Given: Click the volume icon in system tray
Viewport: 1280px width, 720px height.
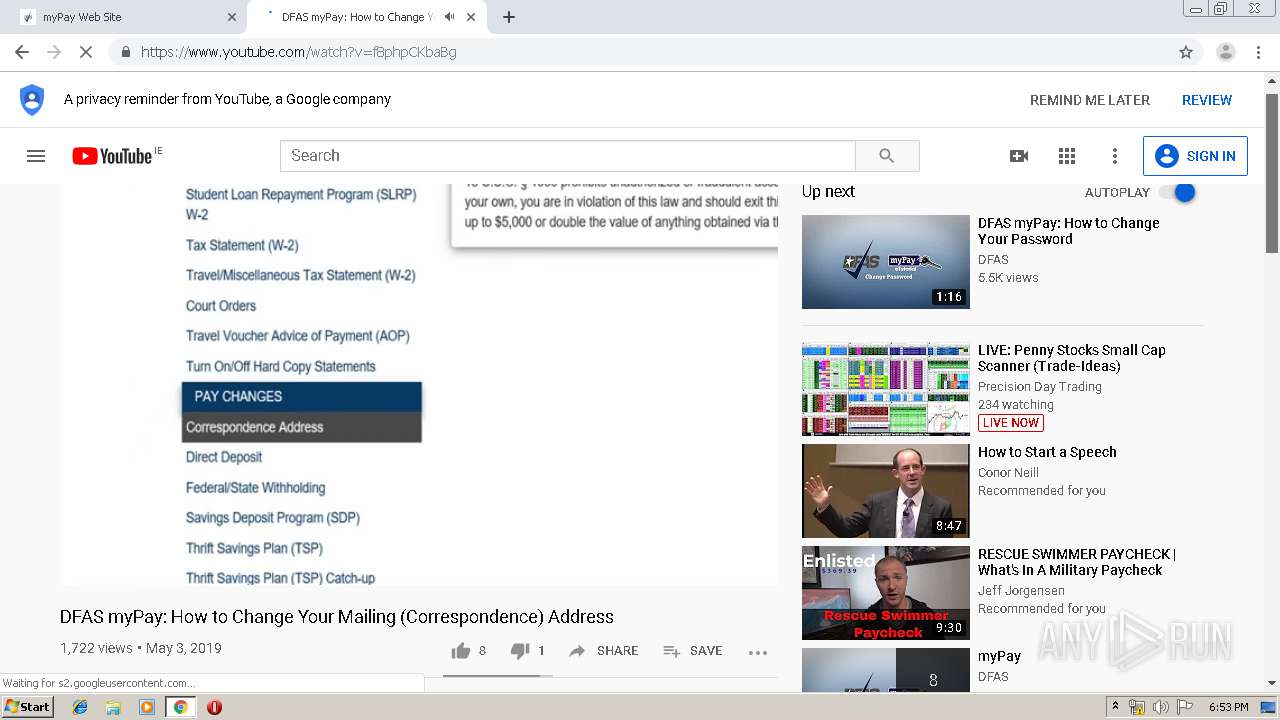Looking at the screenshot, I should click(1160, 707).
